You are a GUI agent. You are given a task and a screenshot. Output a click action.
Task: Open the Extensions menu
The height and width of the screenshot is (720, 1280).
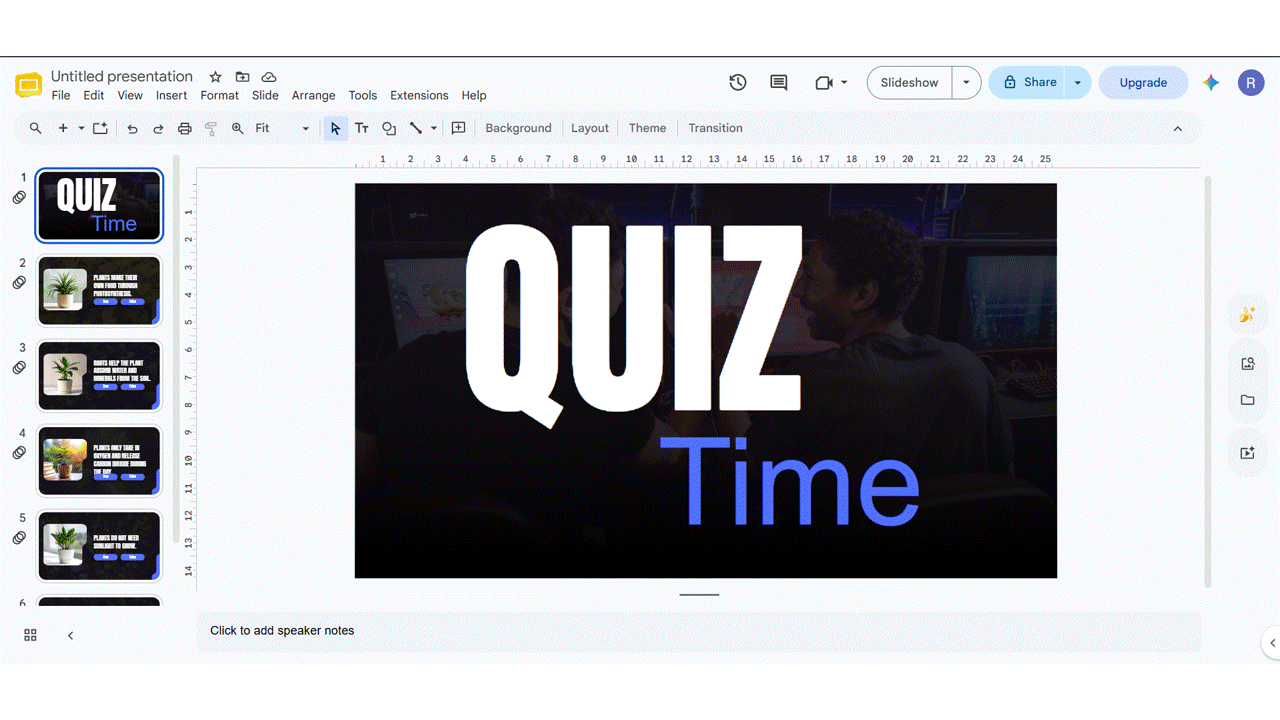click(x=419, y=95)
